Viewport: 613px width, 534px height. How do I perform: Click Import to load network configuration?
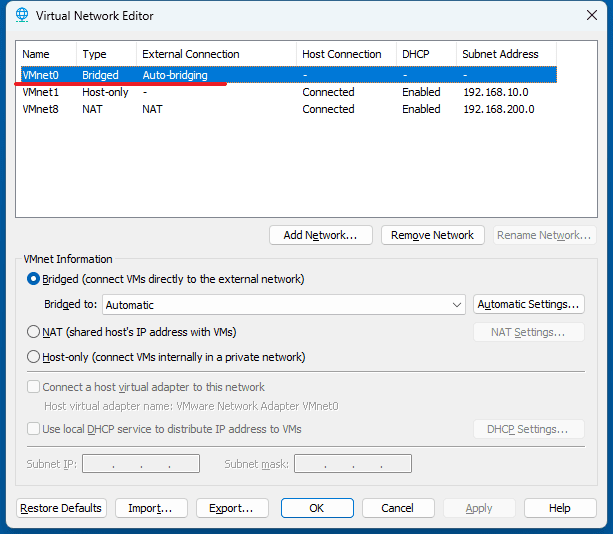pos(151,508)
